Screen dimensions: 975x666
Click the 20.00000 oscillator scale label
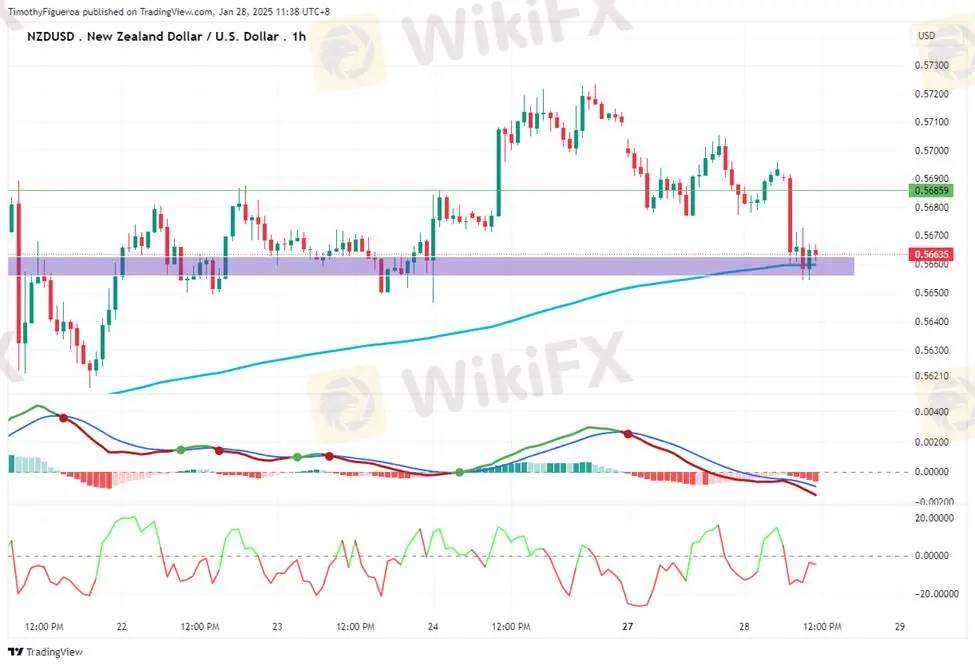click(934, 518)
